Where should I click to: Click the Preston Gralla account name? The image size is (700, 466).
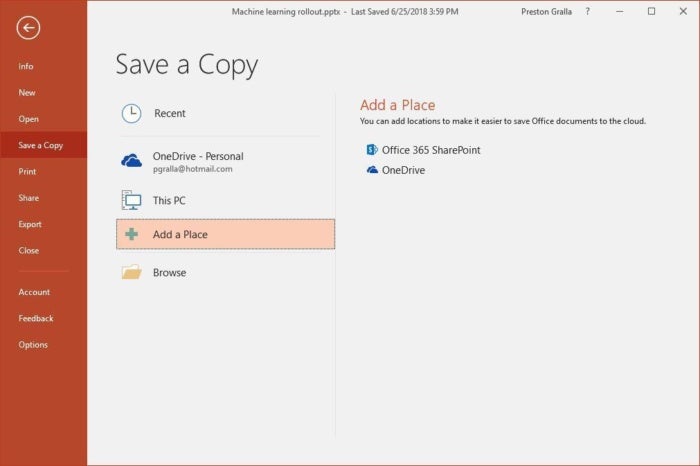[x=546, y=12]
